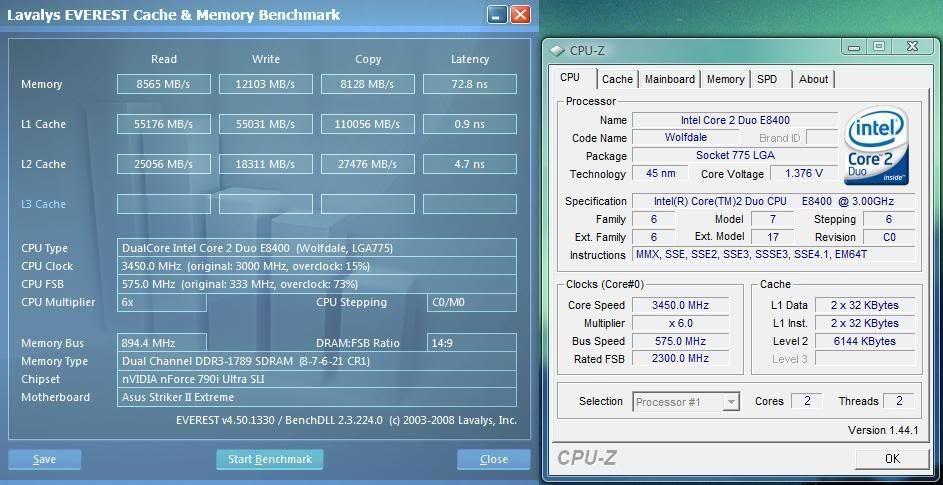The height and width of the screenshot is (485, 943).
Task: Click the CPU-Z title bar app icon
Action: tap(558, 50)
